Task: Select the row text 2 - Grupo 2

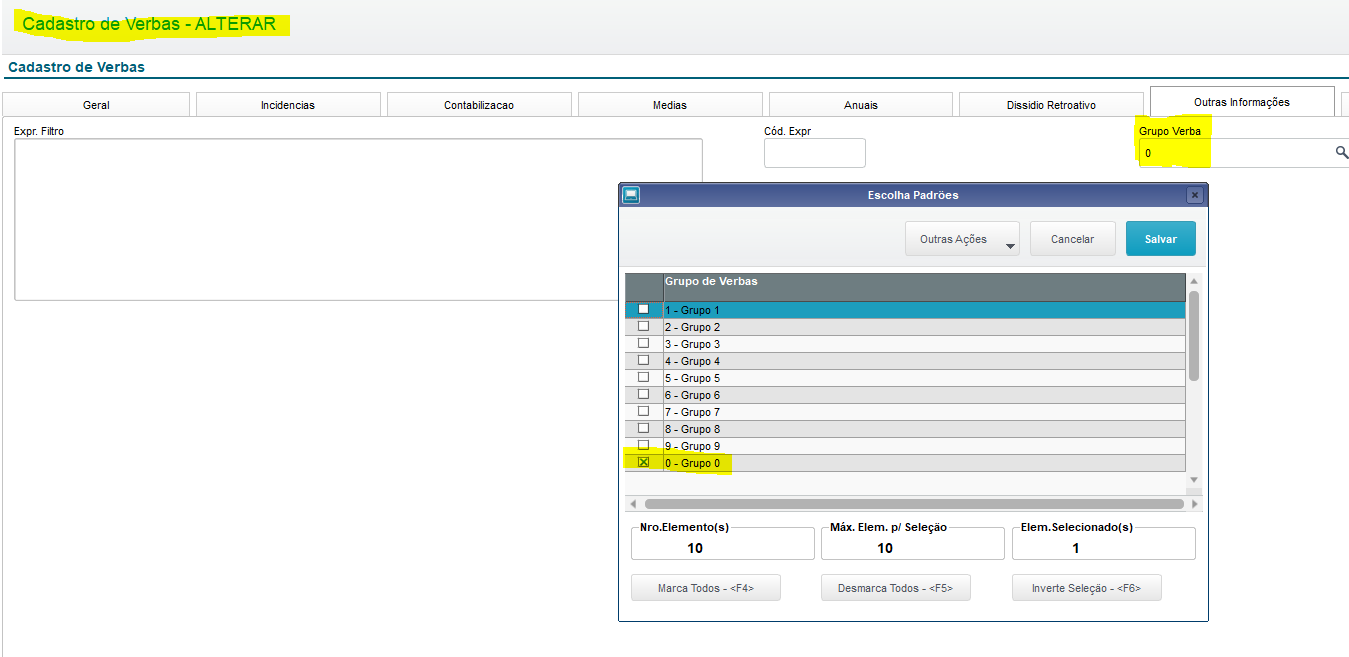Action: (x=692, y=327)
